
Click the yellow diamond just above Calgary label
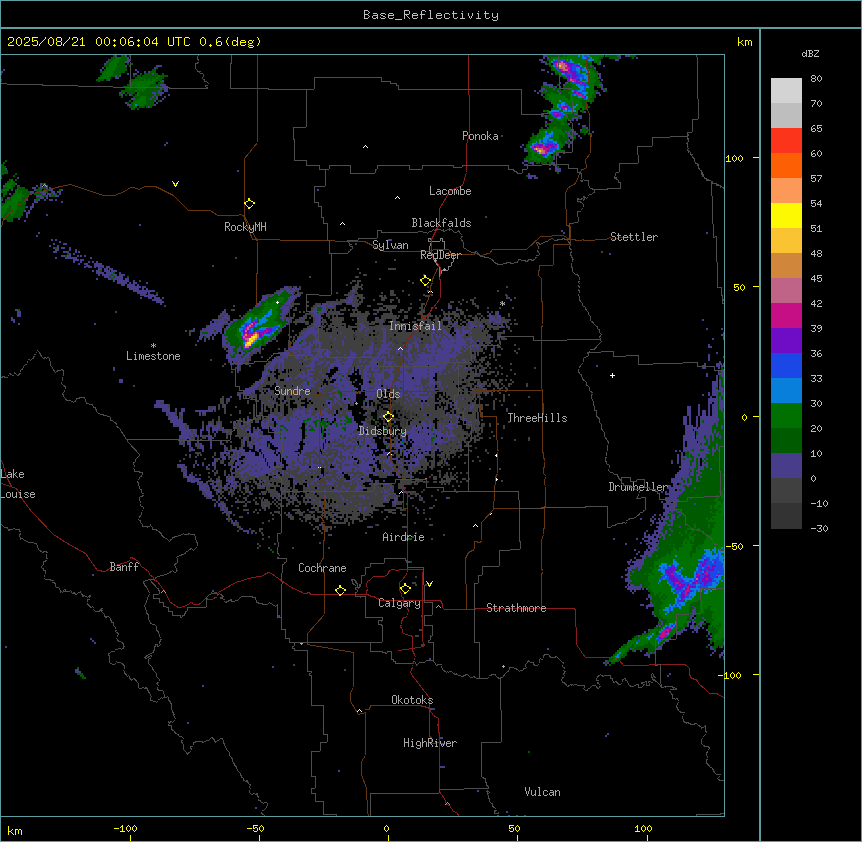(x=405, y=589)
